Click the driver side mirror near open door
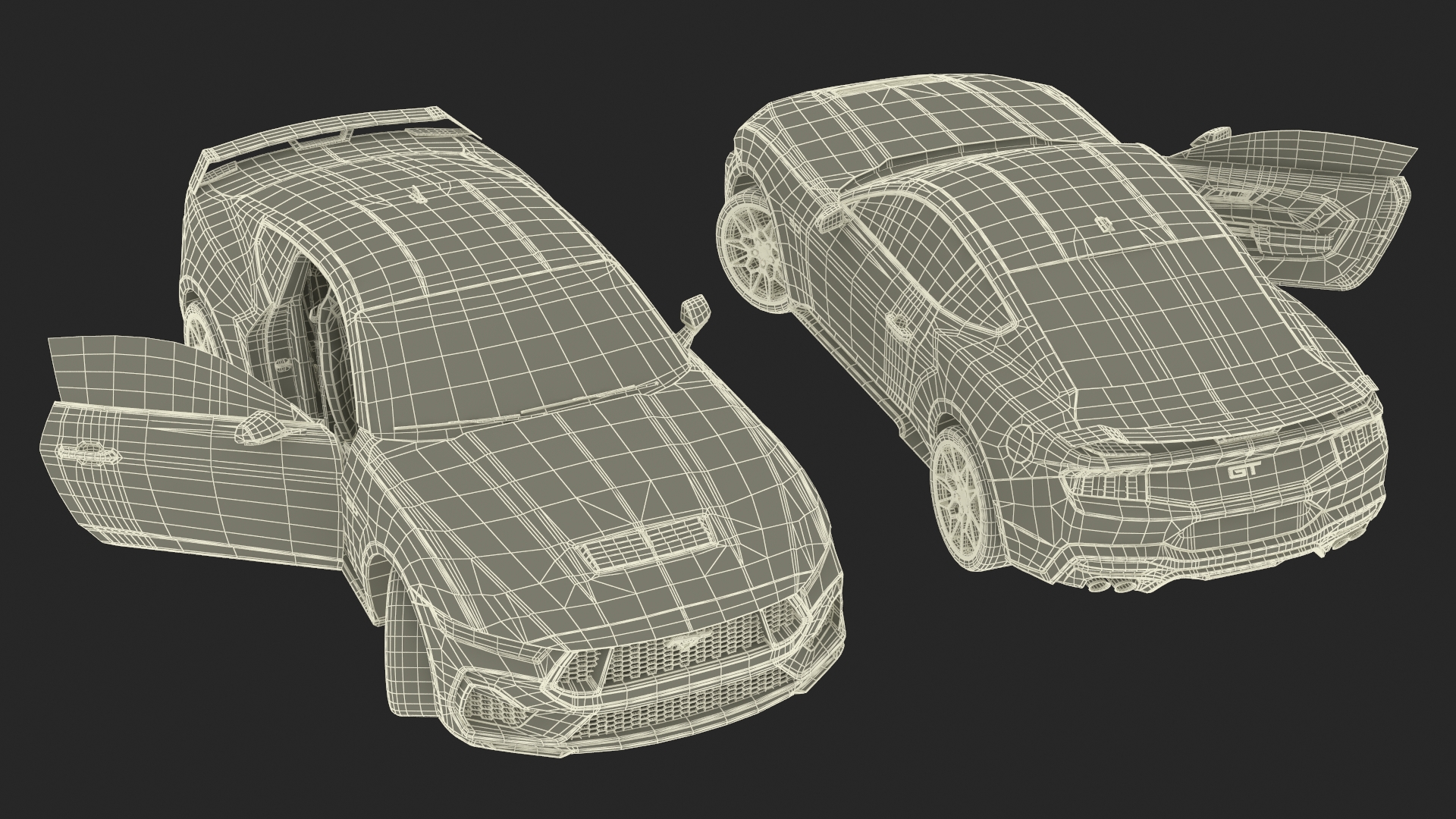 [260, 427]
